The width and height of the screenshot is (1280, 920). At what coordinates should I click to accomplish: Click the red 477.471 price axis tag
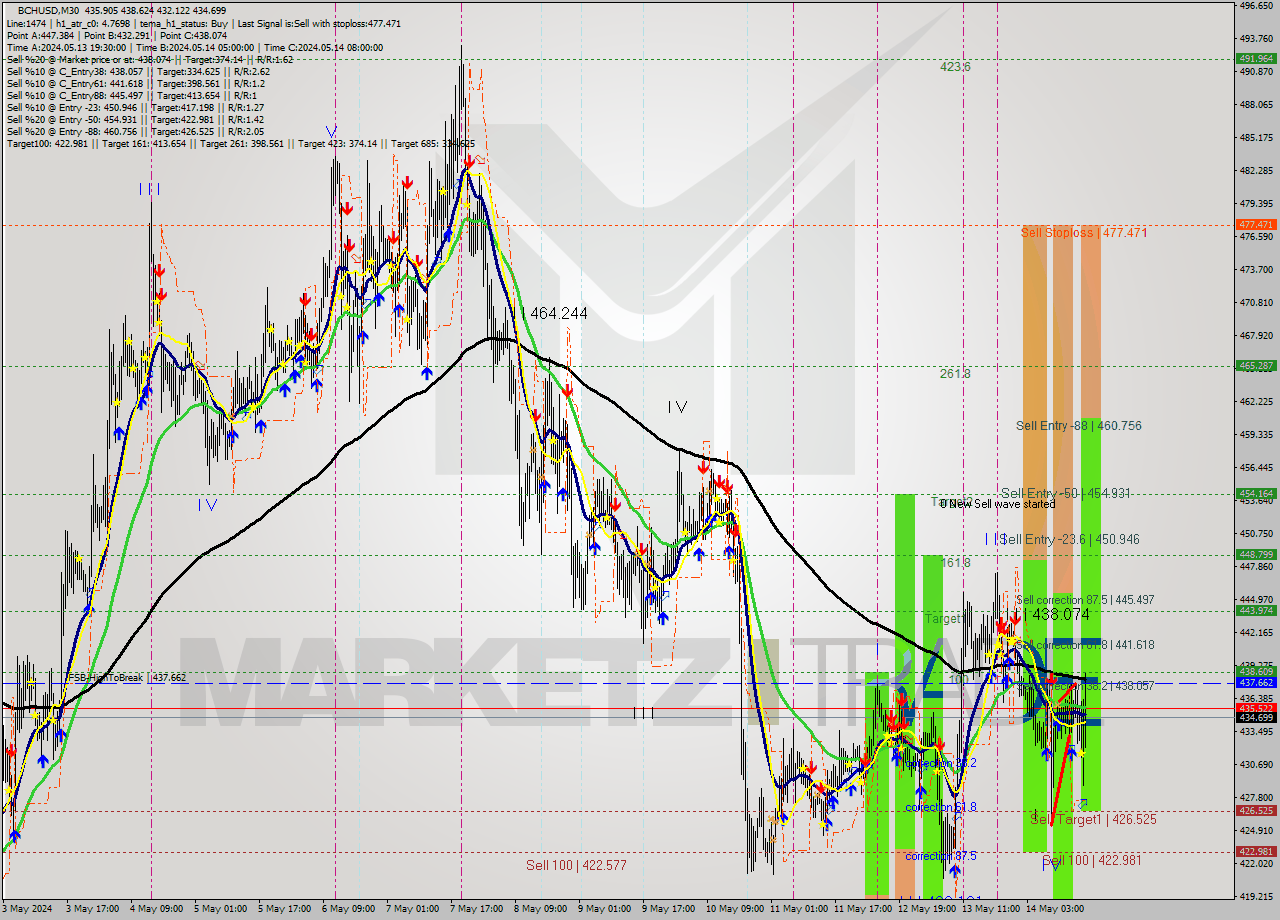1256,225
